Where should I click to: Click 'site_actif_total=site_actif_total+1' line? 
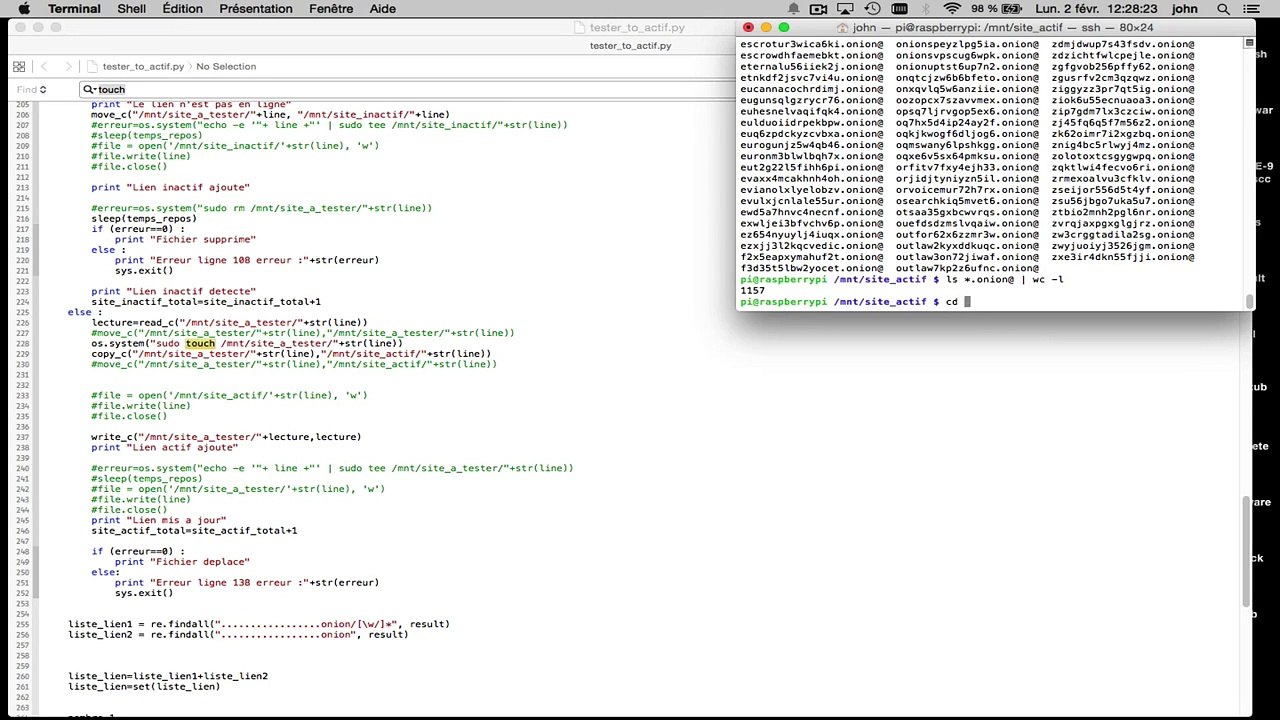[194, 531]
